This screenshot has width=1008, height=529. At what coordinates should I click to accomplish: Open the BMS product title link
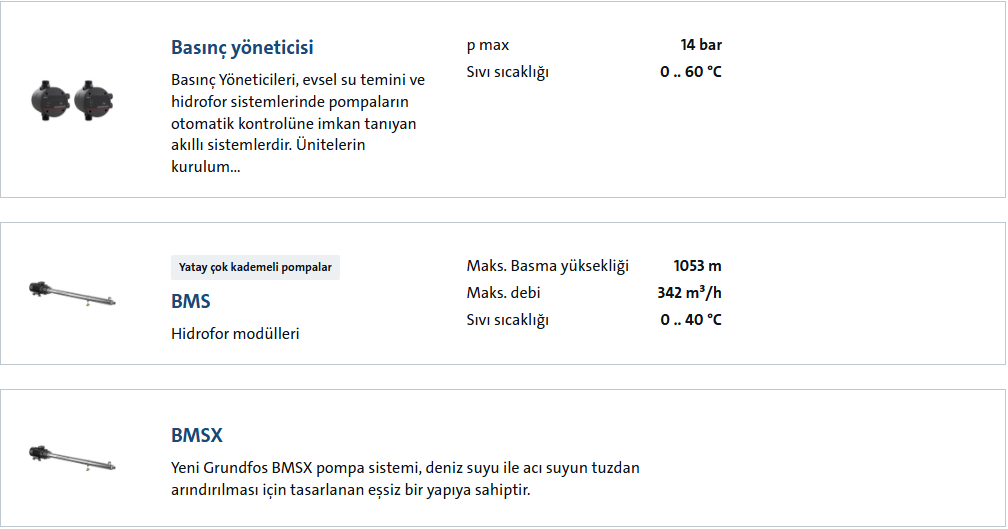[x=191, y=301]
